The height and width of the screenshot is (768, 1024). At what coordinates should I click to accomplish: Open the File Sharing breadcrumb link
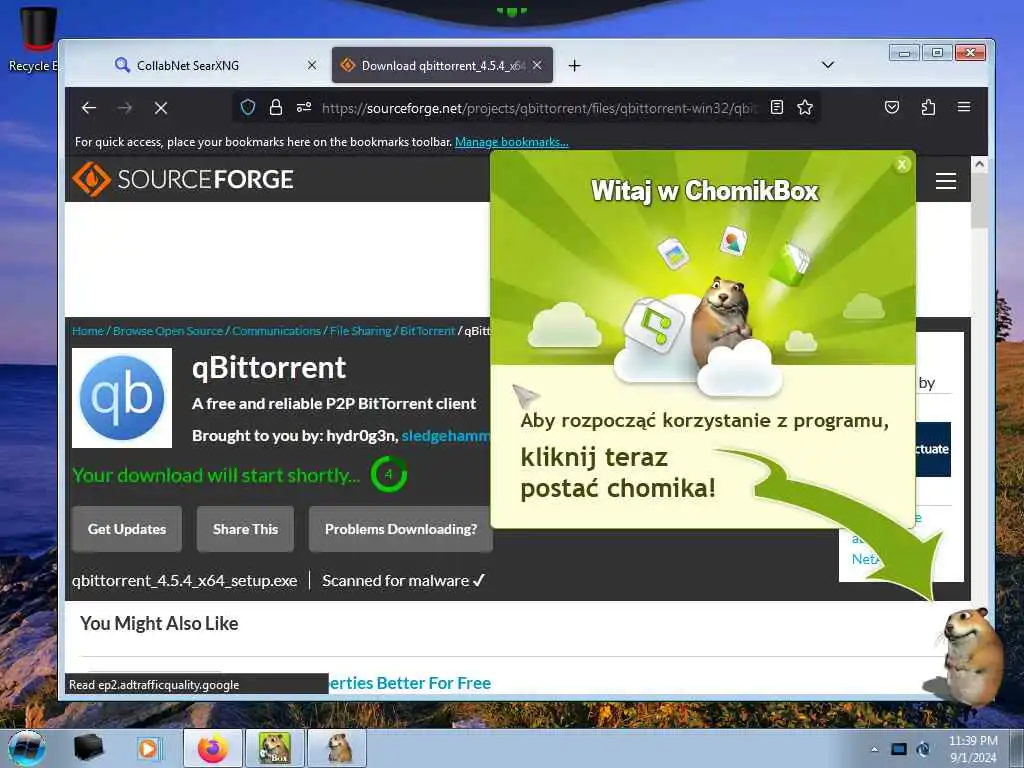point(360,331)
